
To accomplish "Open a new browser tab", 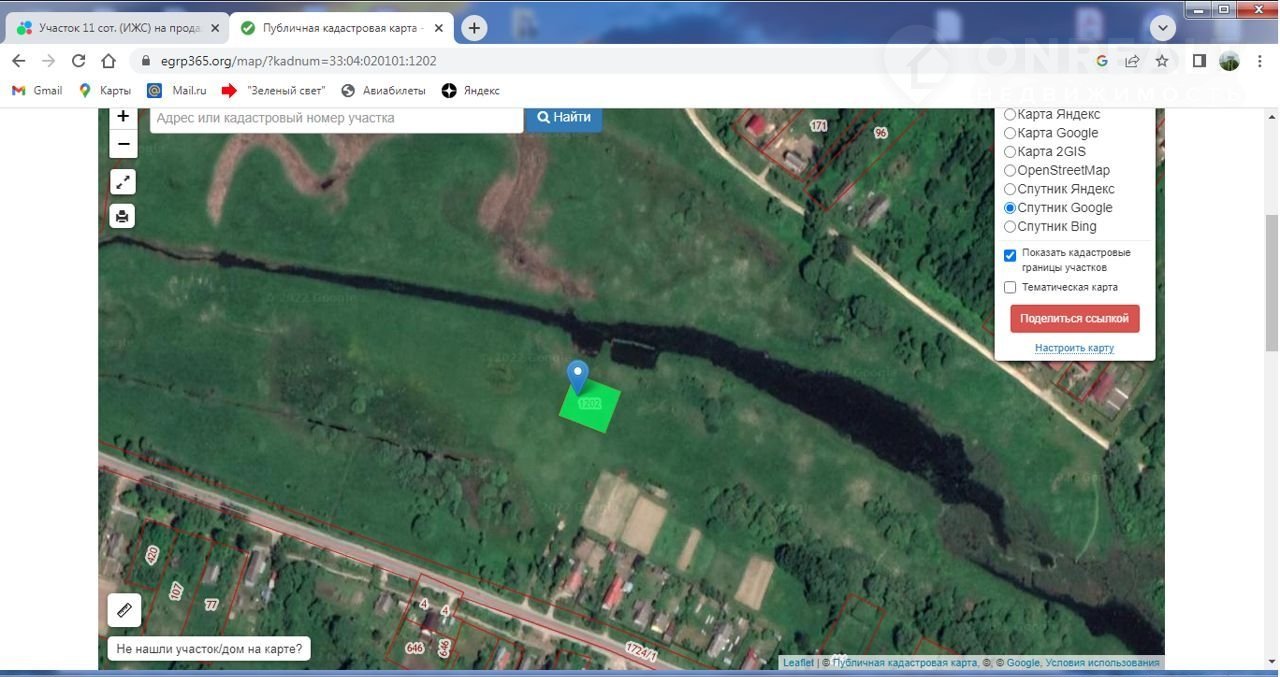I will pos(474,28).
